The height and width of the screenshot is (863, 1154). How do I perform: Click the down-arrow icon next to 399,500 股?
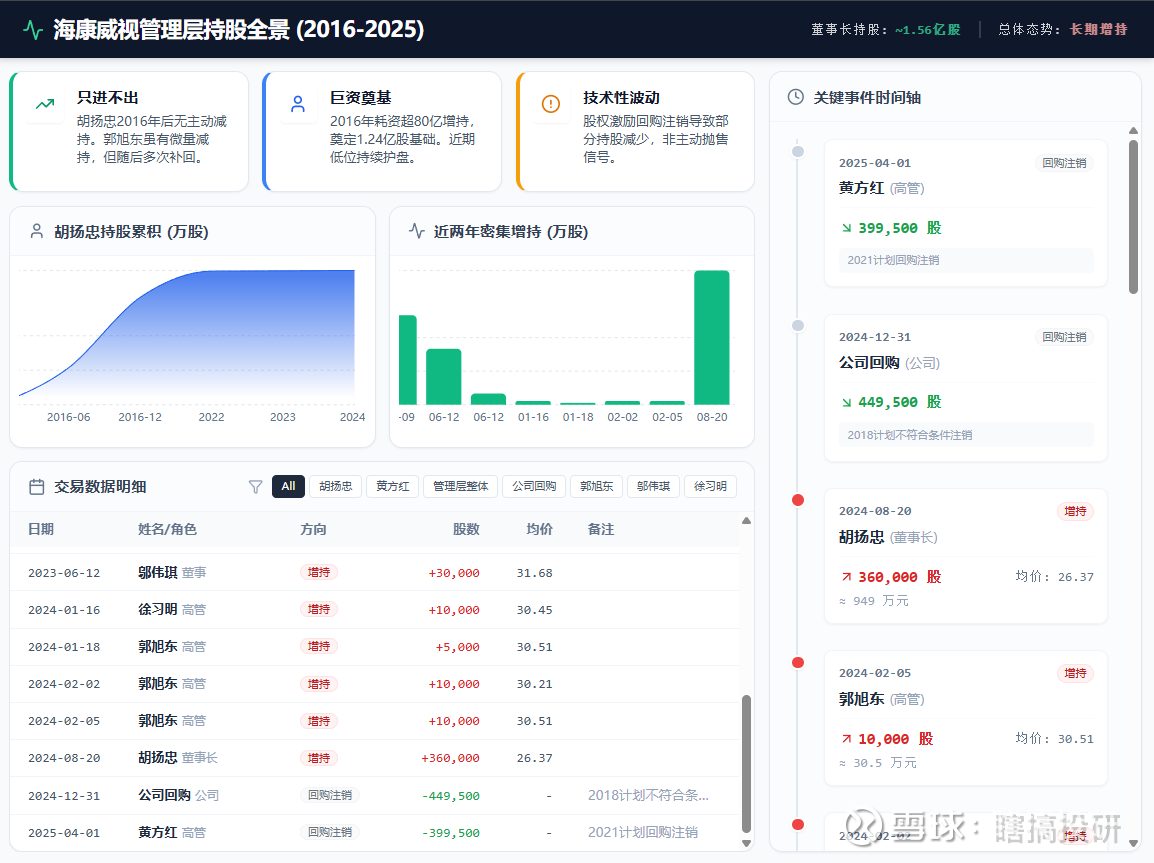tap(846, 228)
